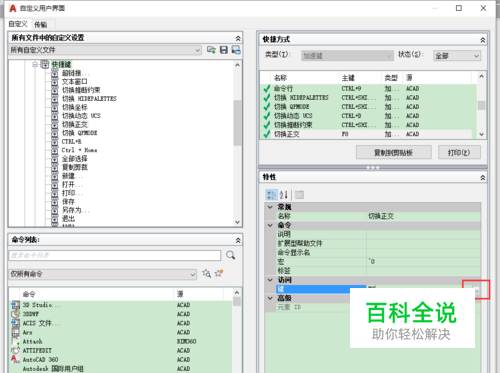Click the 打印 button

point(459,153)
